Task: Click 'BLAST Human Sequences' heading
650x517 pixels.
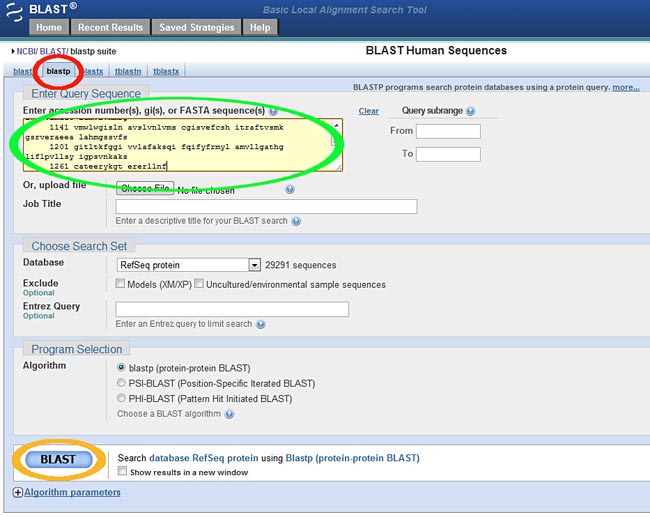Action: (x=436, y=51)
